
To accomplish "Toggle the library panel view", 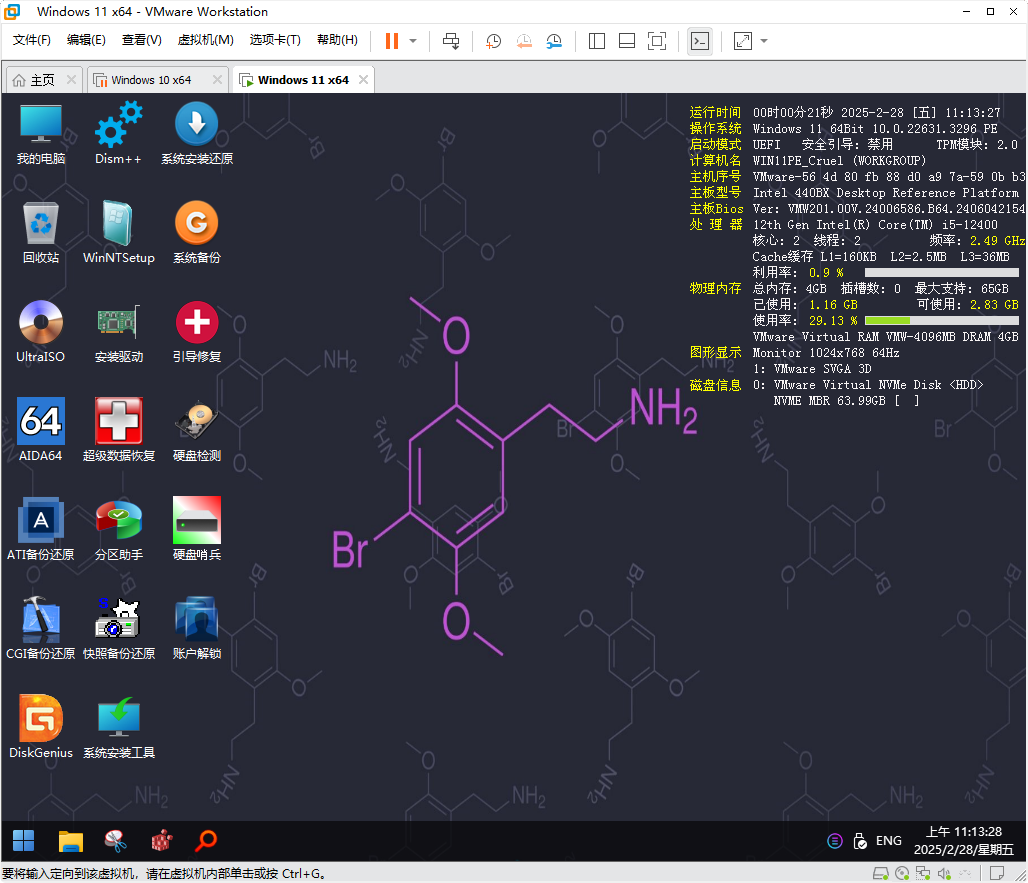I will (596, 41).
